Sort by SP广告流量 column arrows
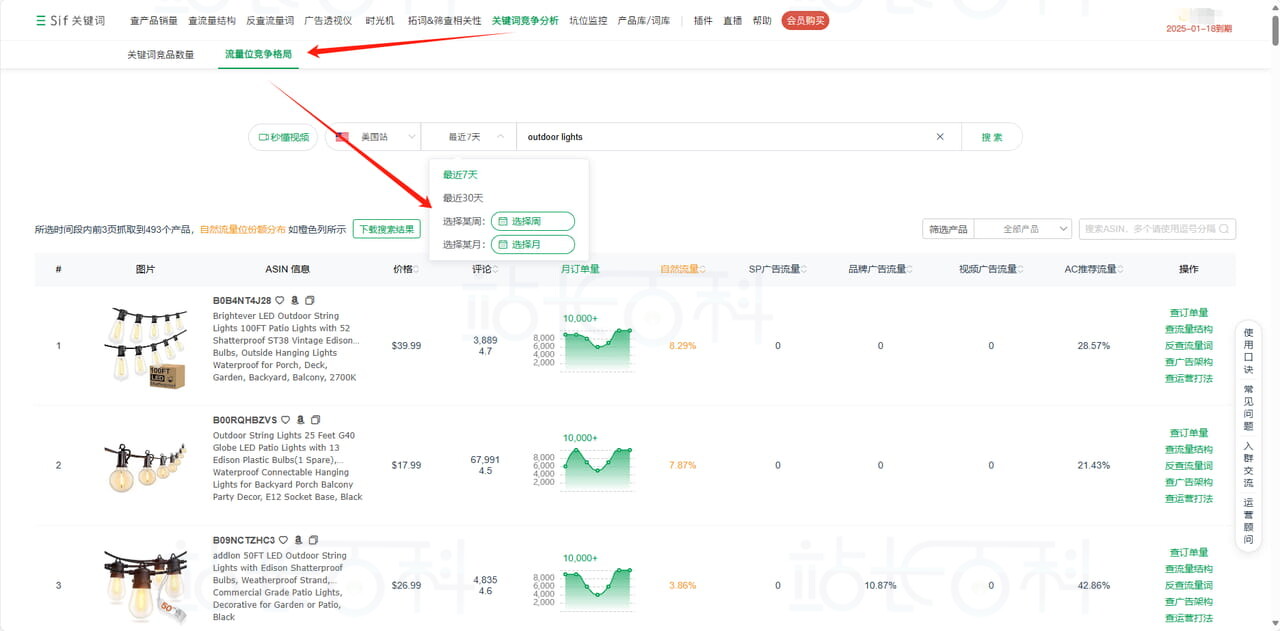The width and height of the screenshot is (1280, 631). click(x=804, y=269)
